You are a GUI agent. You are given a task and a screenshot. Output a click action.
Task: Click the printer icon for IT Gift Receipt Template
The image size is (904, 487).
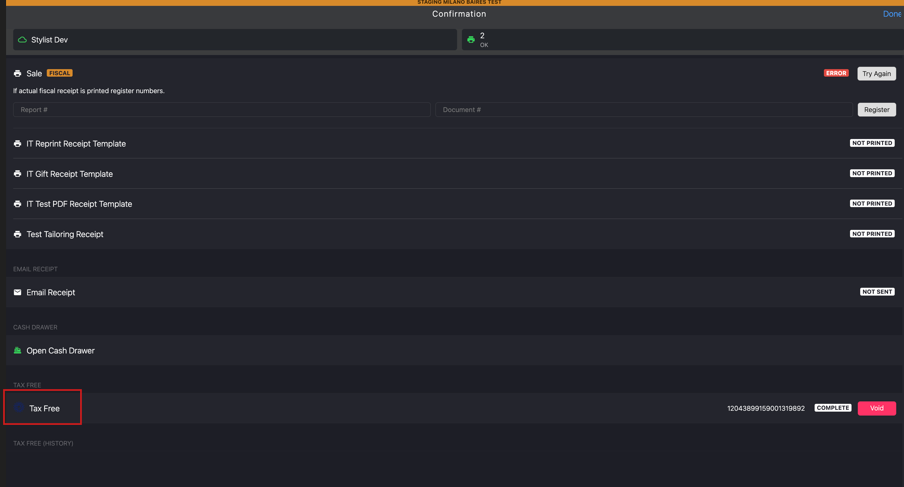[x=17, y=173]
